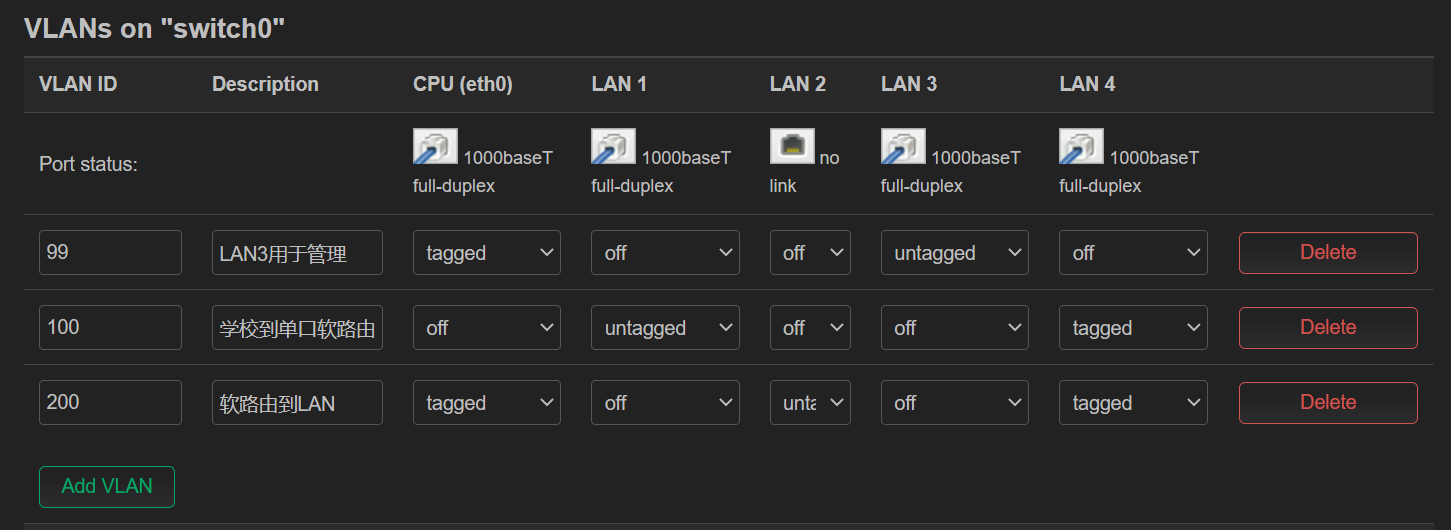This screenshot has width=1451, height=530.
Task: Click the LAN 2 no-link port icon
Action: [x=792, y=147]
